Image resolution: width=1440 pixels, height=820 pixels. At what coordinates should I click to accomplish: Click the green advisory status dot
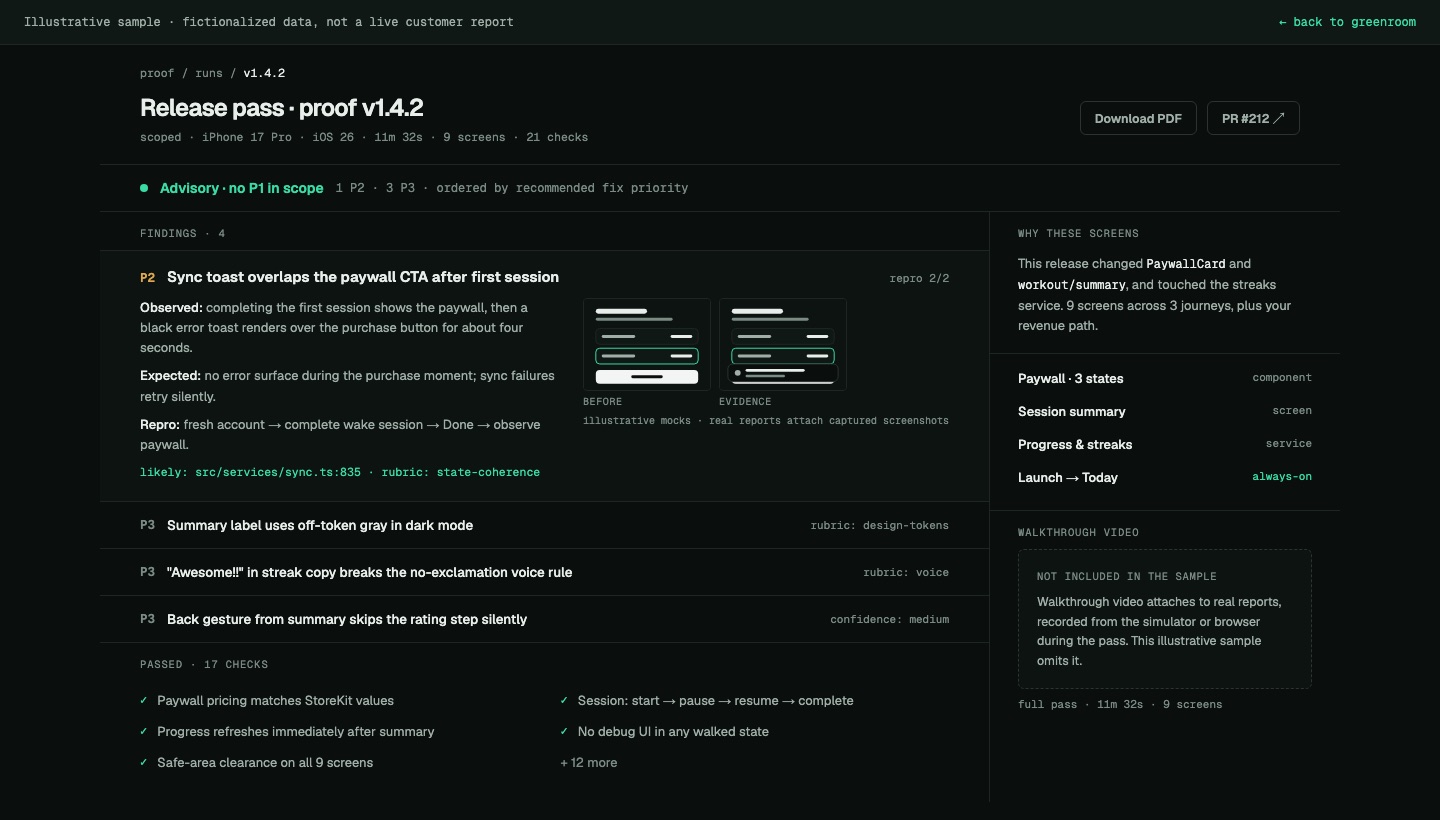(144, 188)
